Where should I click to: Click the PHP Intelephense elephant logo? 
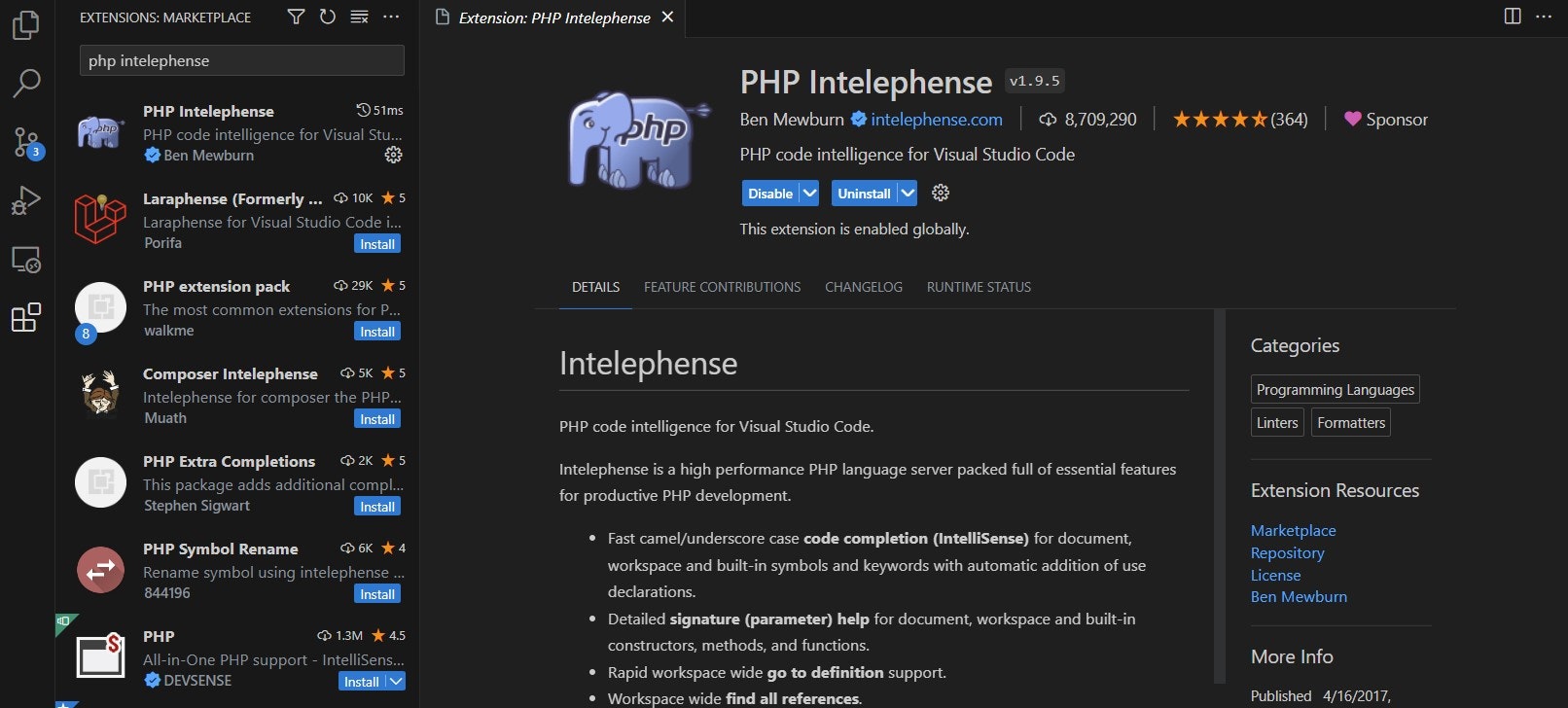click(637, 139)
